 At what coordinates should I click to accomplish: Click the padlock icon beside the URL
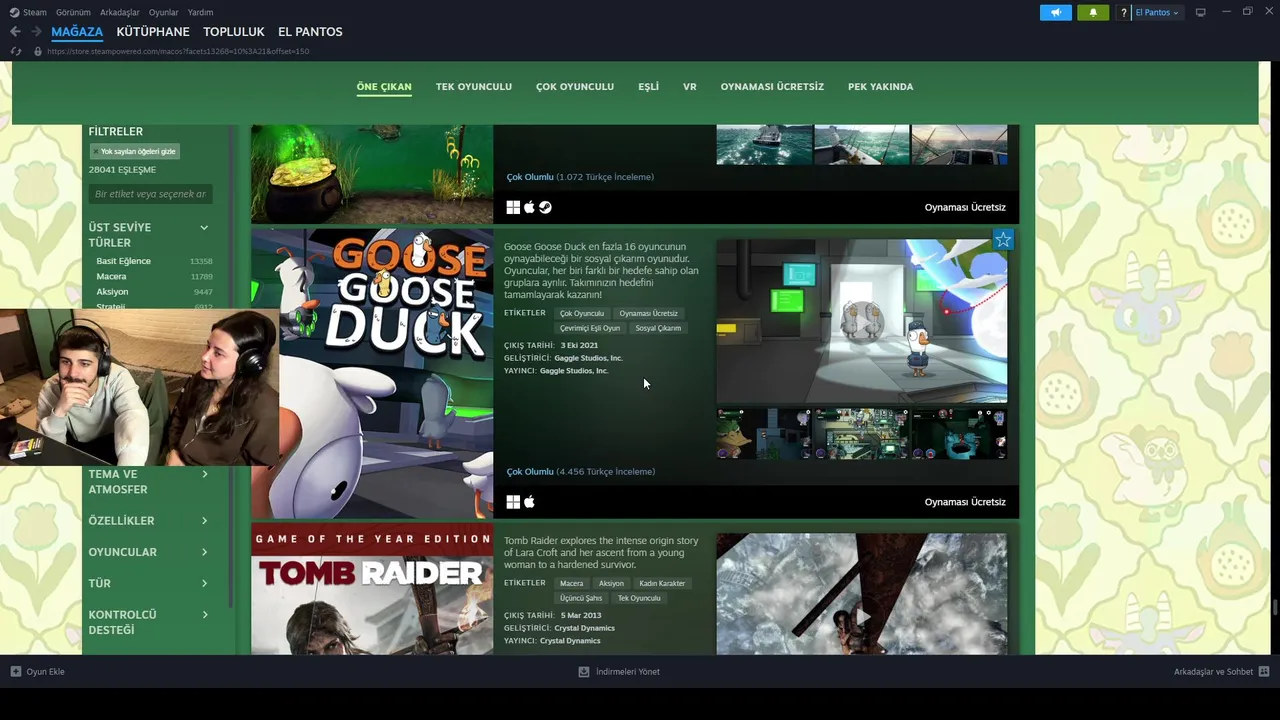click(x=38, y=51)
